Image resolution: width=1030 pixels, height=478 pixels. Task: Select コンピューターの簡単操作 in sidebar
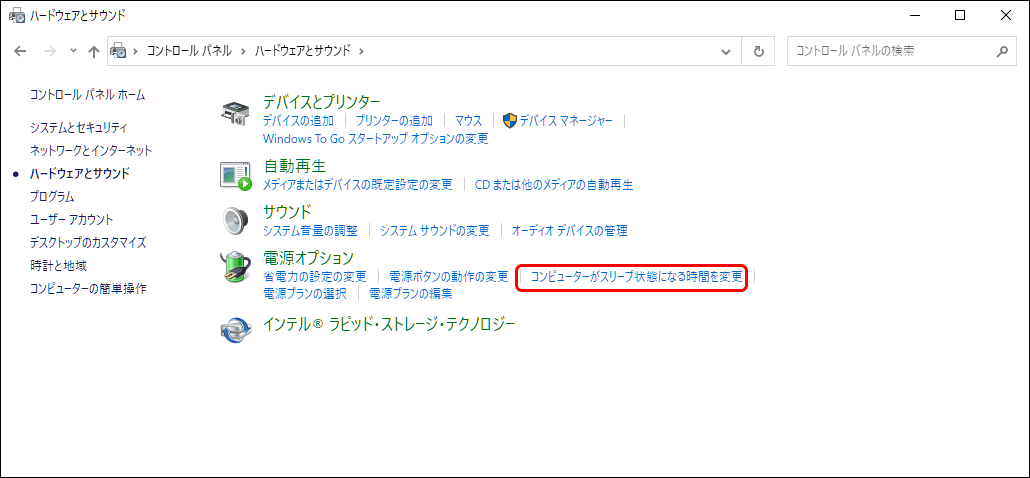pos(88,288)
